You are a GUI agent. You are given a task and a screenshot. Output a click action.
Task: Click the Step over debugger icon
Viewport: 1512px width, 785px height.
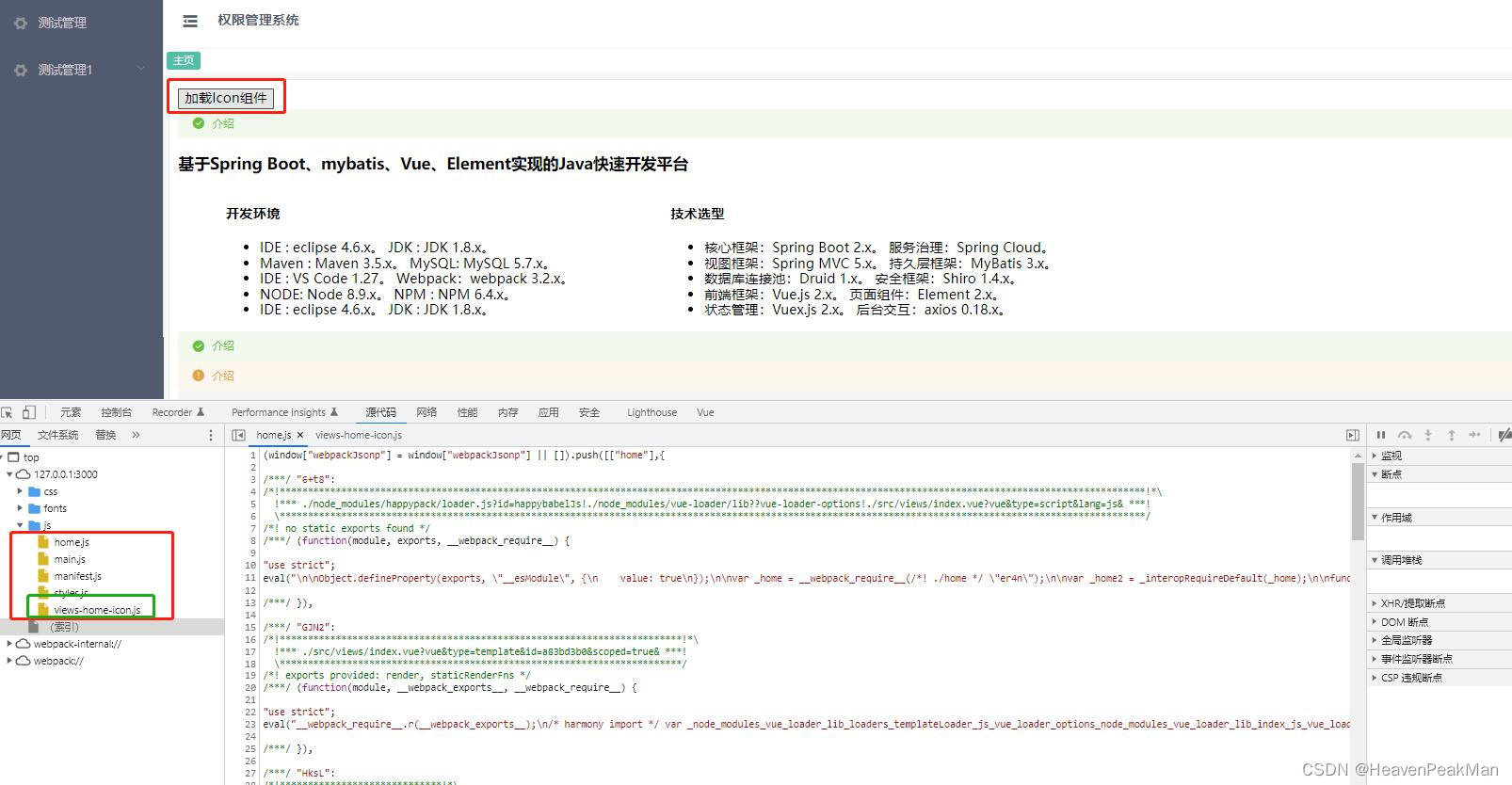[x=1405, y=435]
